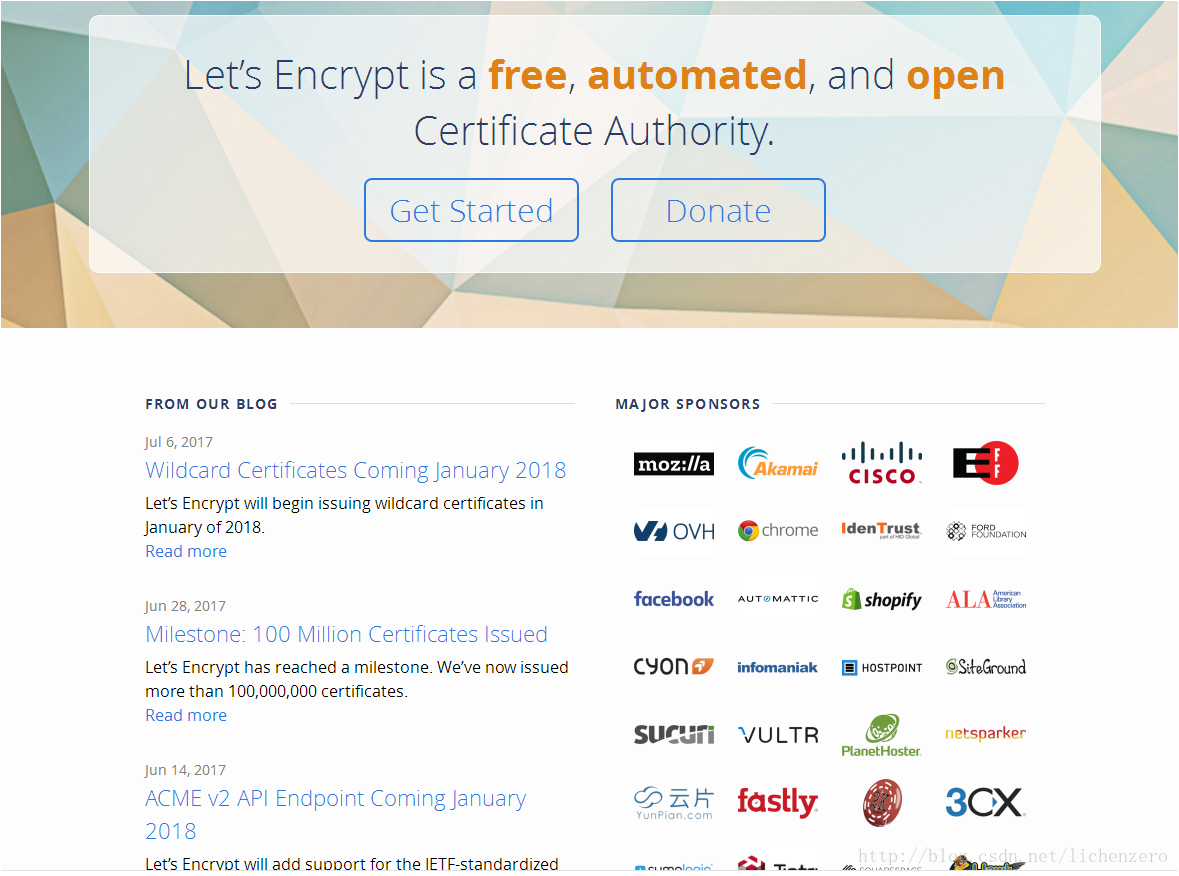1179x876 pixels.
Task: Click the Mozilla sponsor logo
Action: point(674,464)
